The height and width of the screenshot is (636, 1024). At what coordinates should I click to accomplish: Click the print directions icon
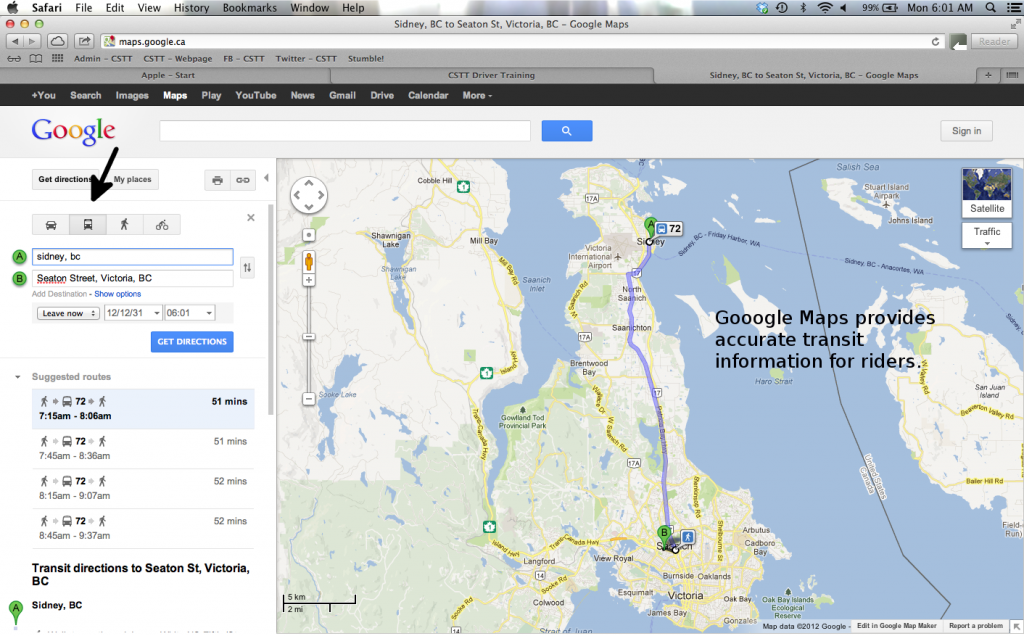click(x=217, y=180)
